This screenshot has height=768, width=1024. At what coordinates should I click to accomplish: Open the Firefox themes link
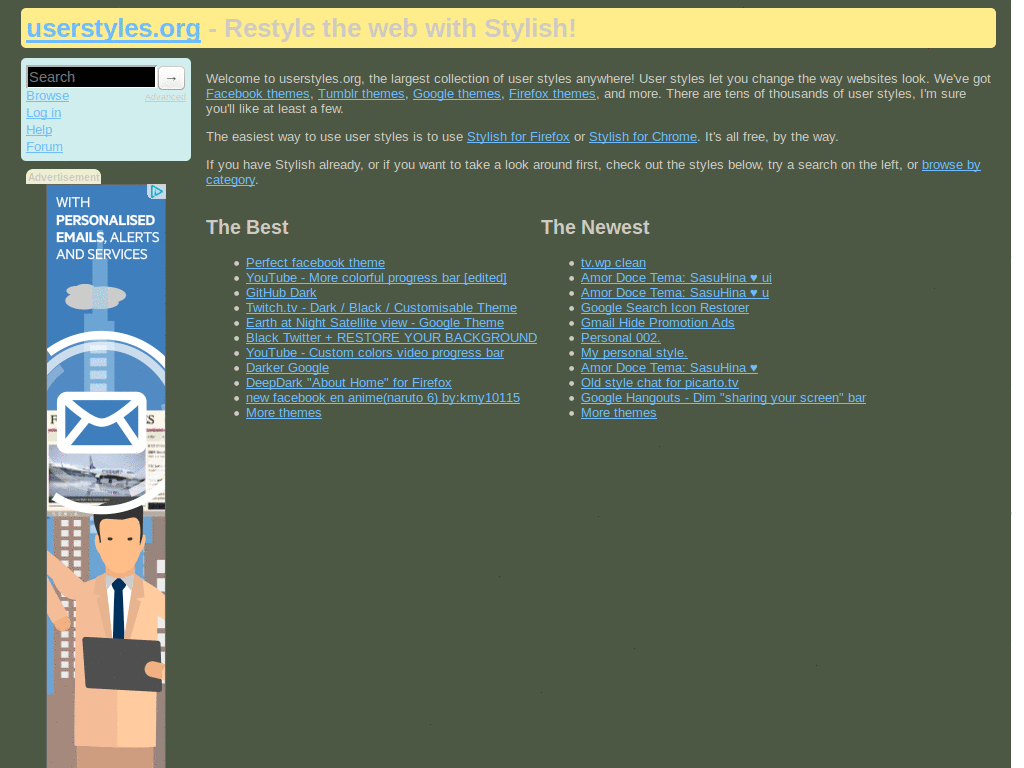552,94
